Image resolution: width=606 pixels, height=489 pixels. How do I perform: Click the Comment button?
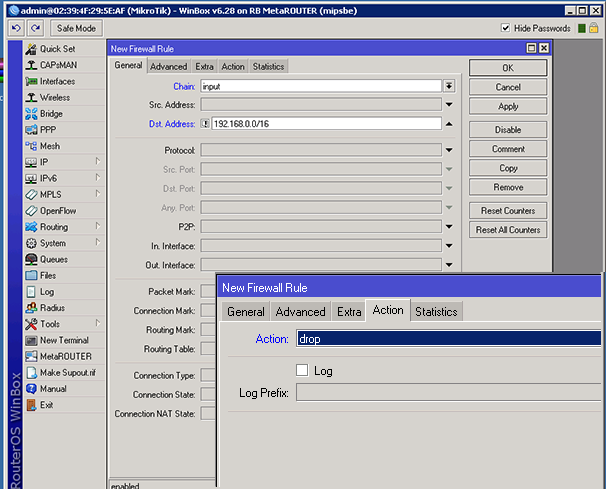pos(508,149)
